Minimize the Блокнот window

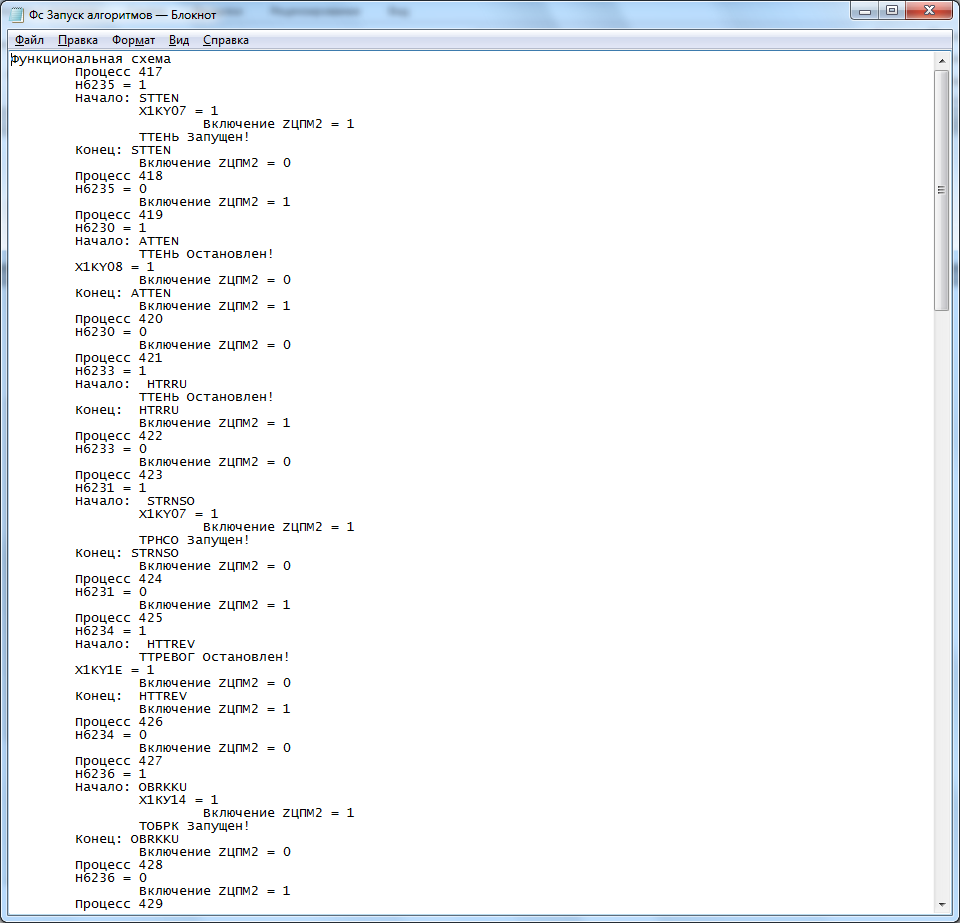864,10
